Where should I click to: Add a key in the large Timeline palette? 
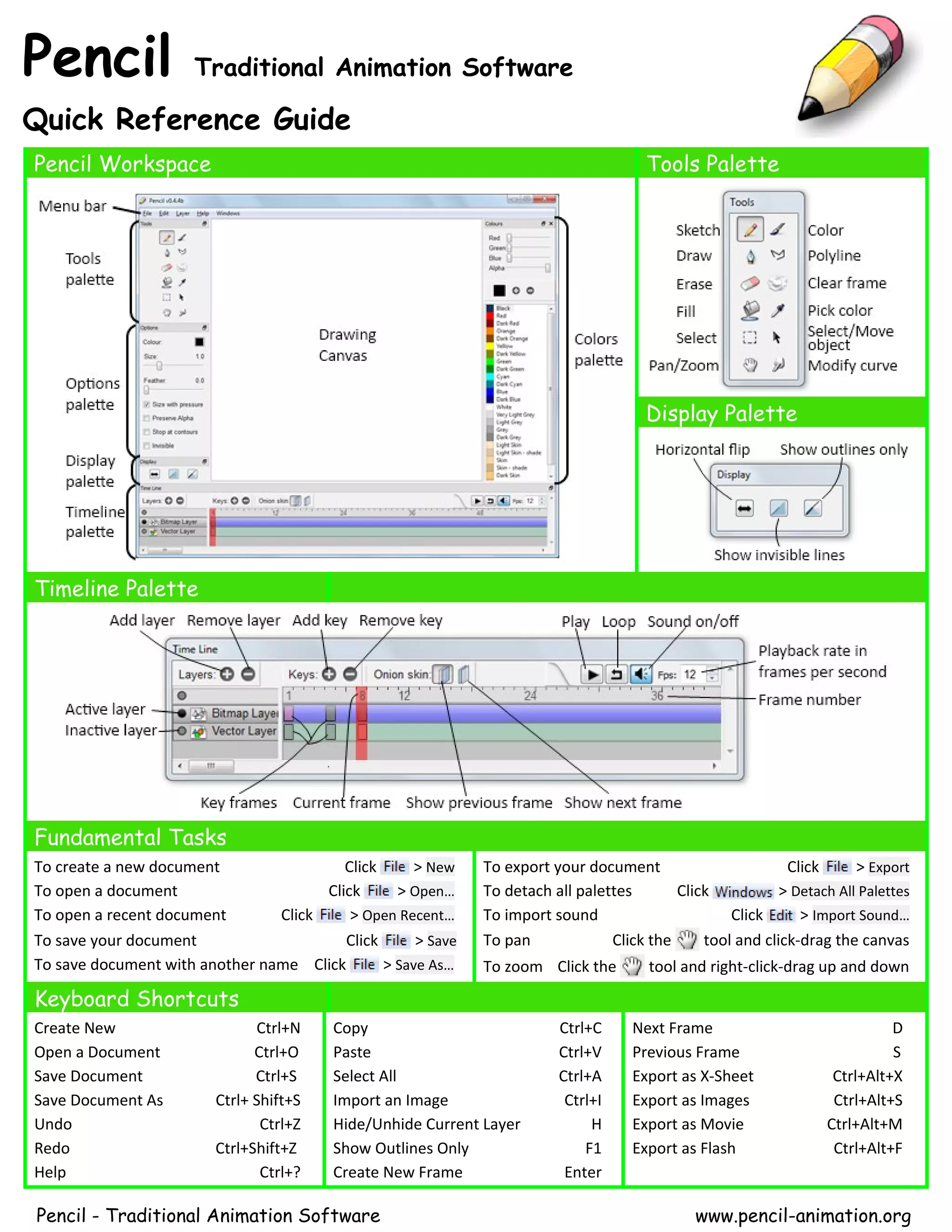pyautogui.click(x=330, y=674)
